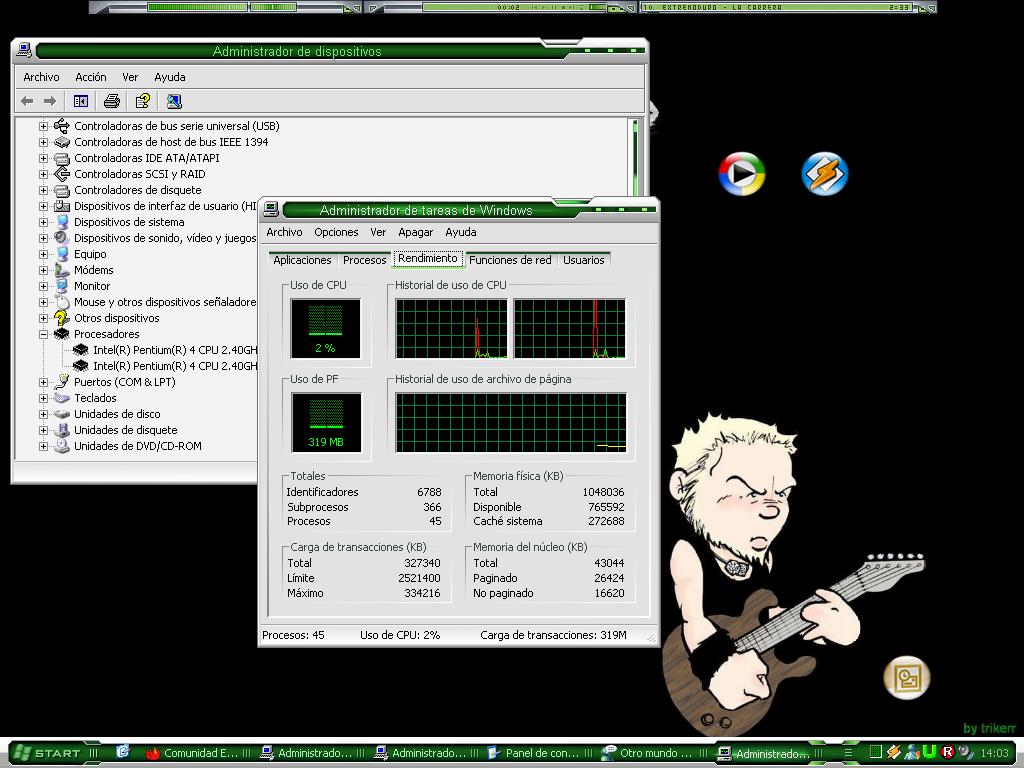This screenshot has height=768, width=1024.
Task: Open the round gold desktop icon
Action: point(906,677)
